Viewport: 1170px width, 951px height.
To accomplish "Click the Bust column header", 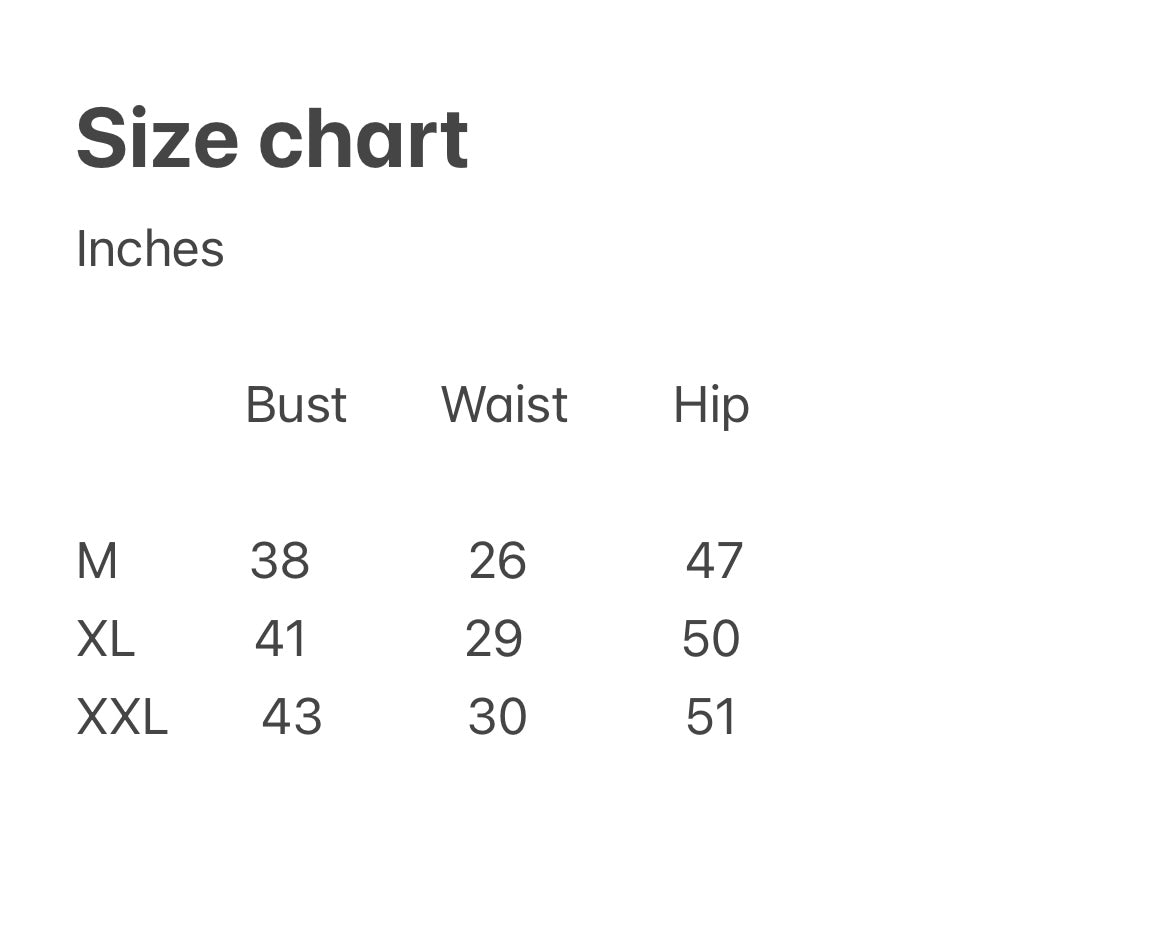I will click(x=296, y=405).
